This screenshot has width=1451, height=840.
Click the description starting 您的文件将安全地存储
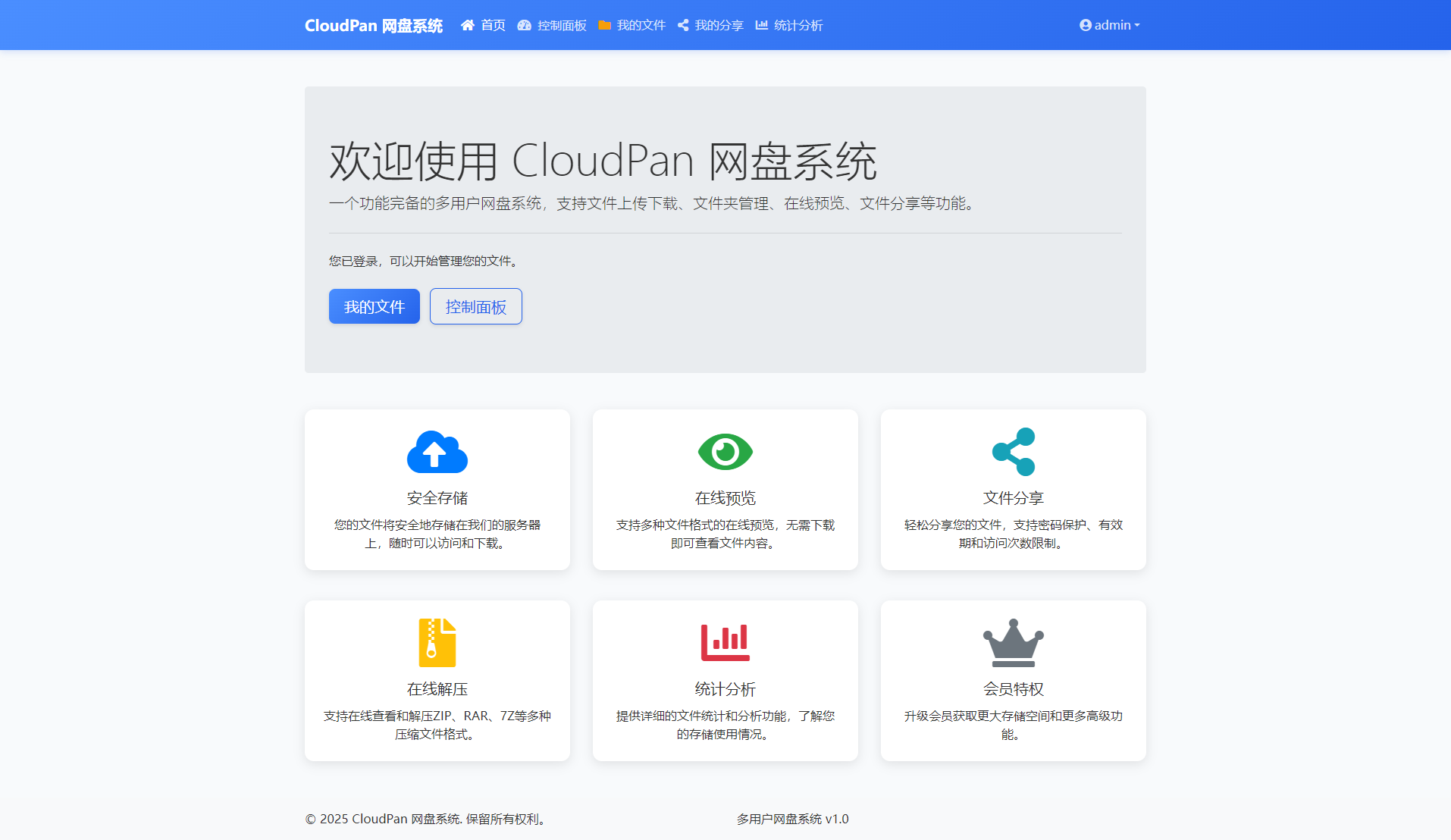[x=437, y=534]
